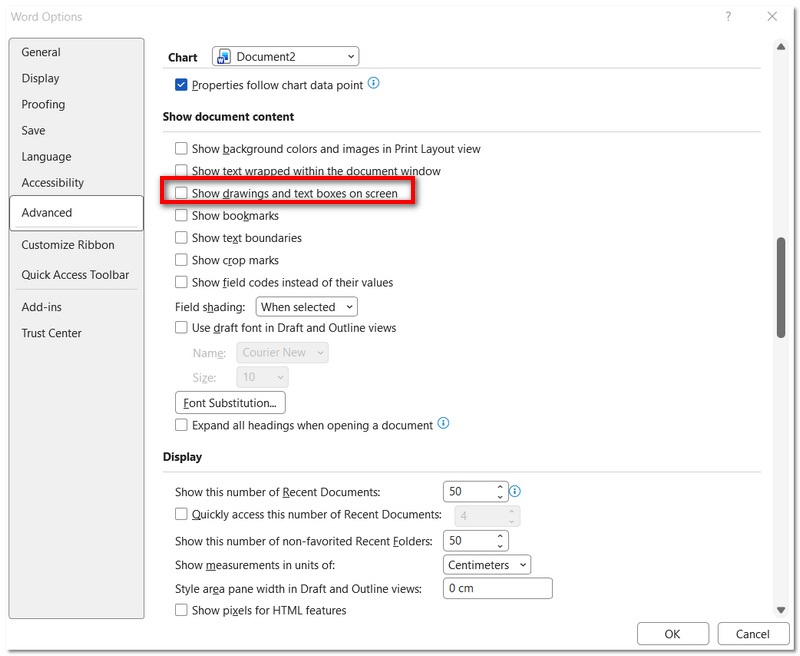Image resolution: width=800 pixels, height=656 pixels.
Task: Open the Trust Center section
Action: (x=51, y=333)
